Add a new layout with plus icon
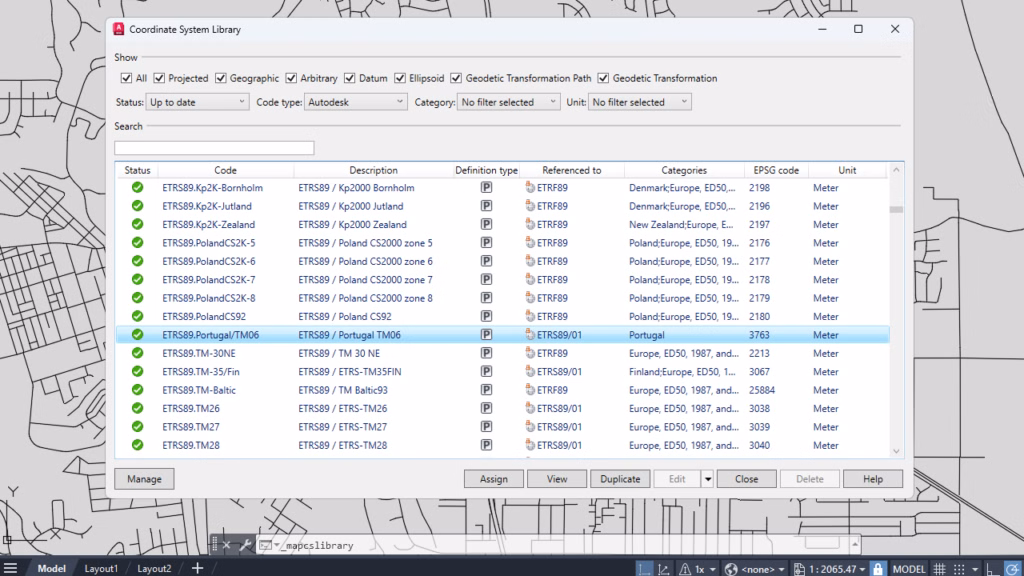The width and height of the screenshot is (1024, 576). [197, 568]
